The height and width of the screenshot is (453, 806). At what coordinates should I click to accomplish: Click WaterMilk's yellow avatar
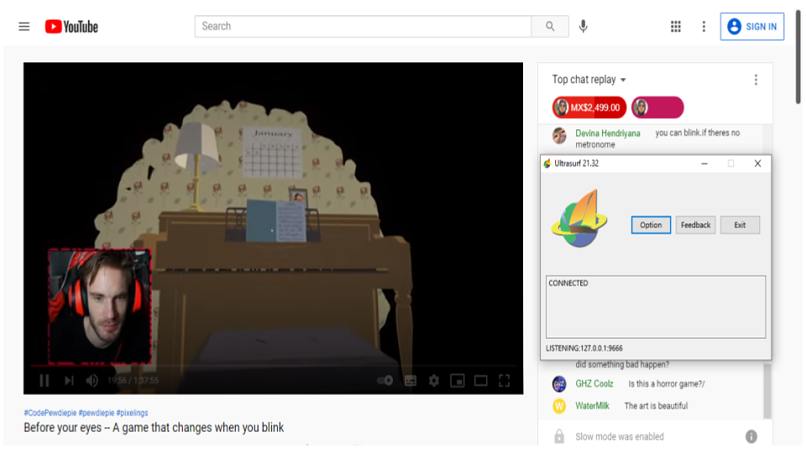pos(559,406)
